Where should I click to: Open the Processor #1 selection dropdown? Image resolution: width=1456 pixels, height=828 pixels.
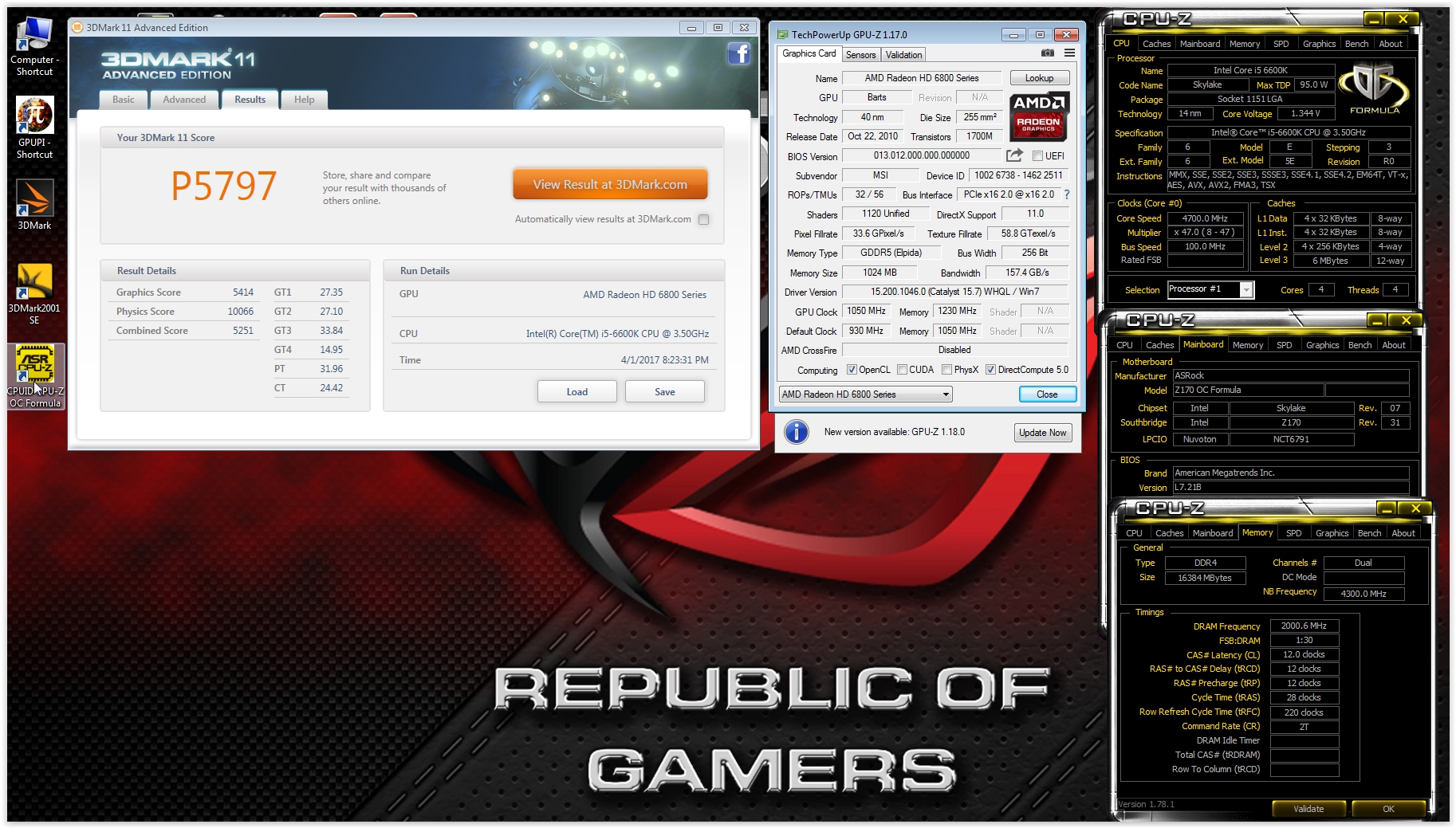tap(1210, 289)
